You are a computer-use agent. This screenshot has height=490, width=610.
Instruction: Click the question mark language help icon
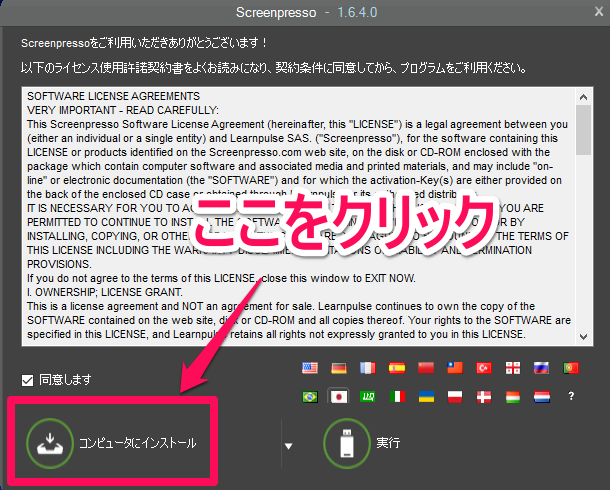tap(571, 396)
